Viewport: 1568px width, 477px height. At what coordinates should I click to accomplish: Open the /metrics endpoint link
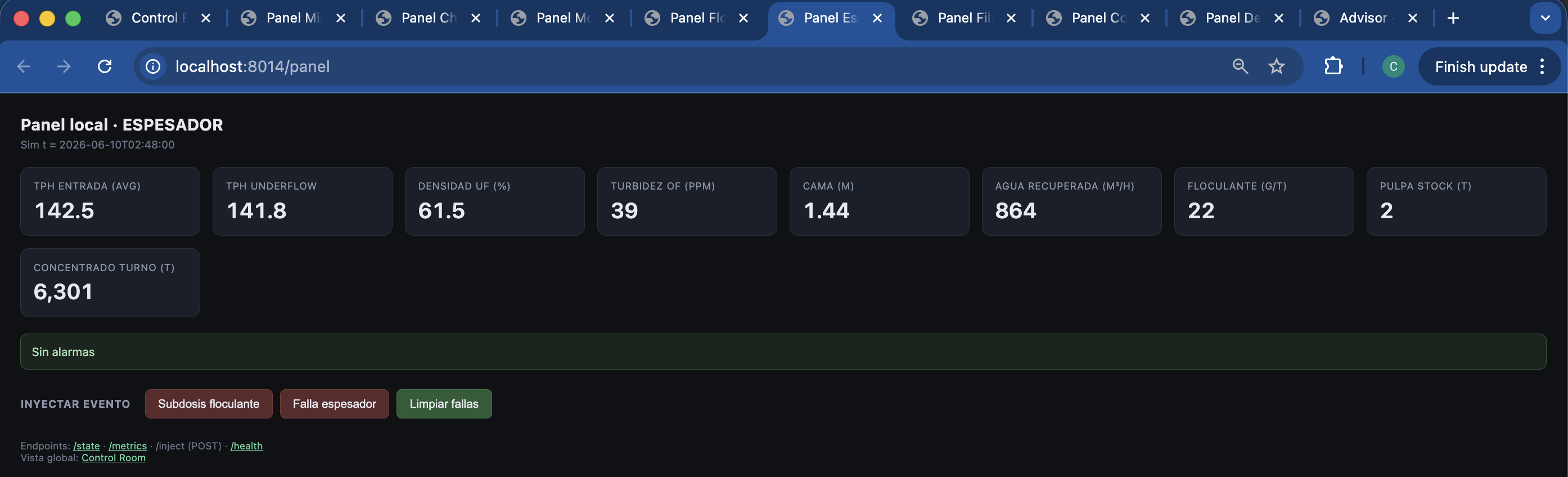point(128,446)
